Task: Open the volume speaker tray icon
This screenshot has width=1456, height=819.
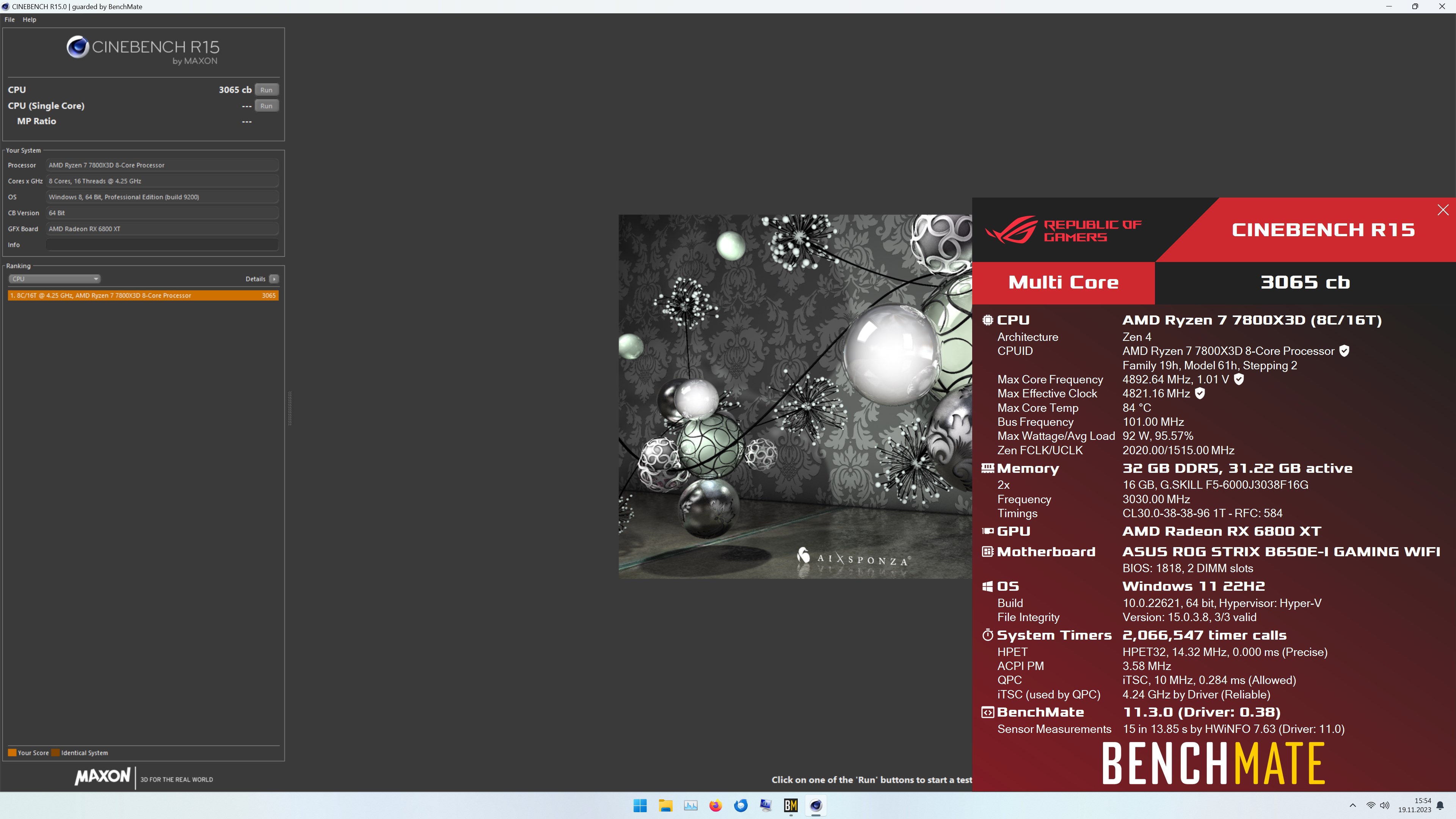Action: pos(1385,805)
